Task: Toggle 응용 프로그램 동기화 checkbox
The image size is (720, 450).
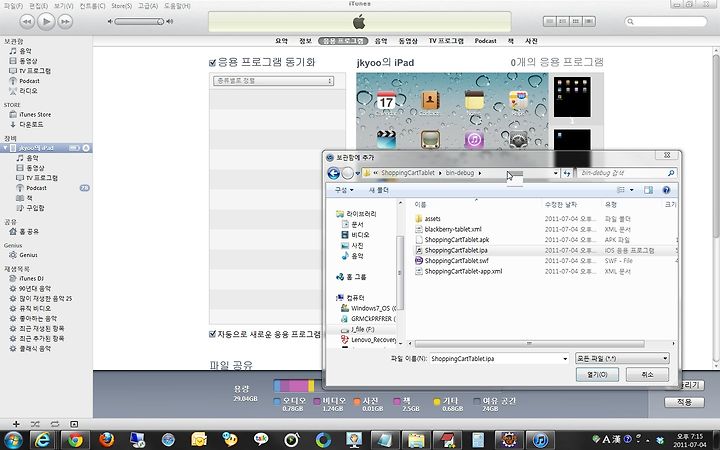Action: click(213, 63)
